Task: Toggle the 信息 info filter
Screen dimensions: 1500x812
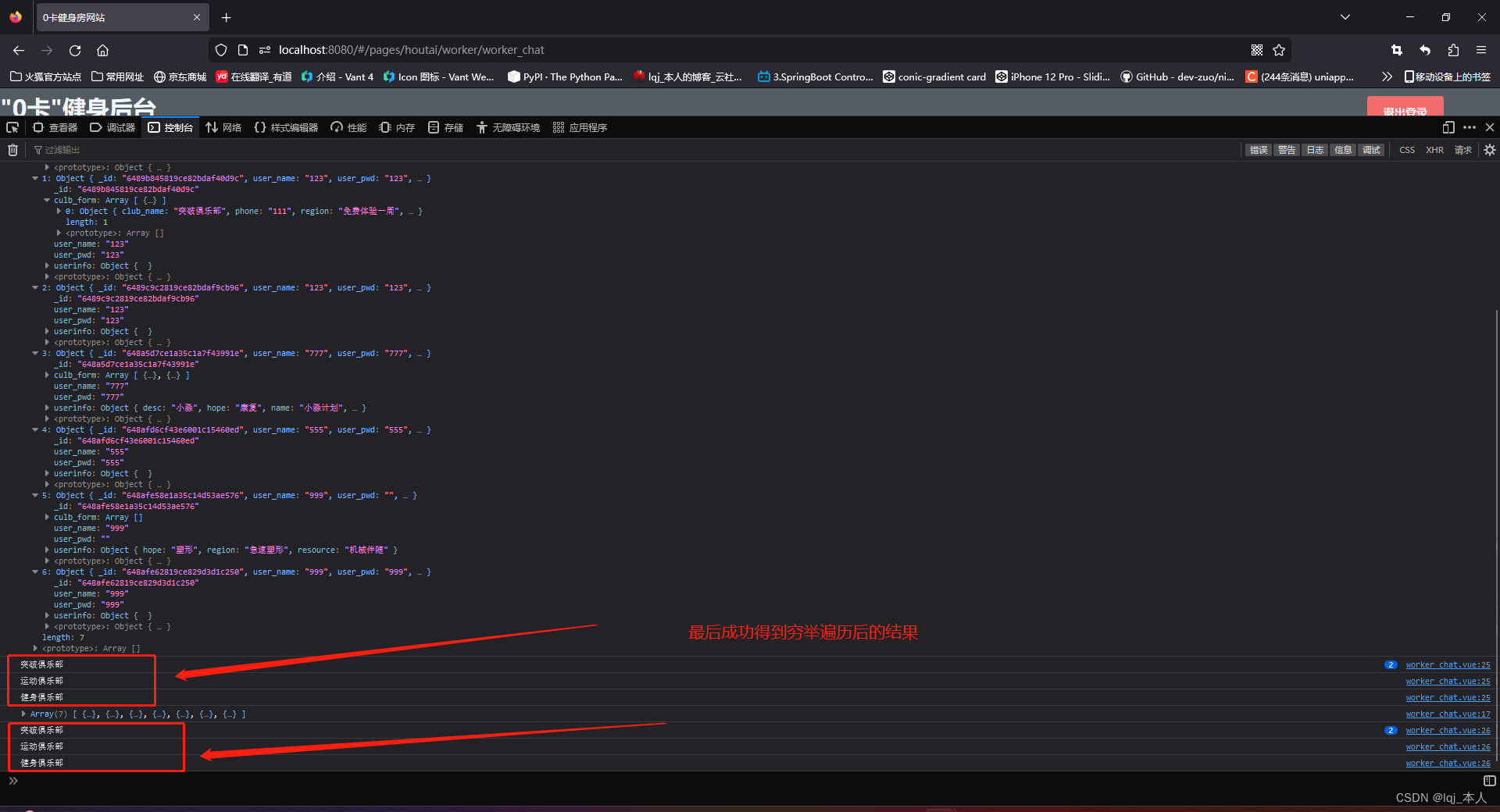Action: (x=1343, y=150)
